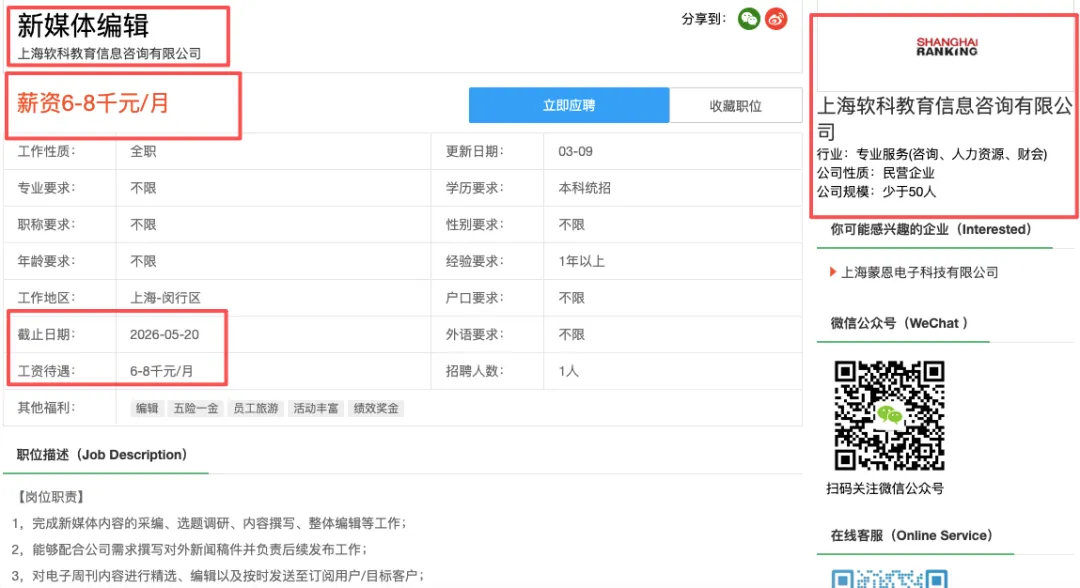
Task: Click the 在线客服 (Online Service) heading
Action: (x=911, y=535)
